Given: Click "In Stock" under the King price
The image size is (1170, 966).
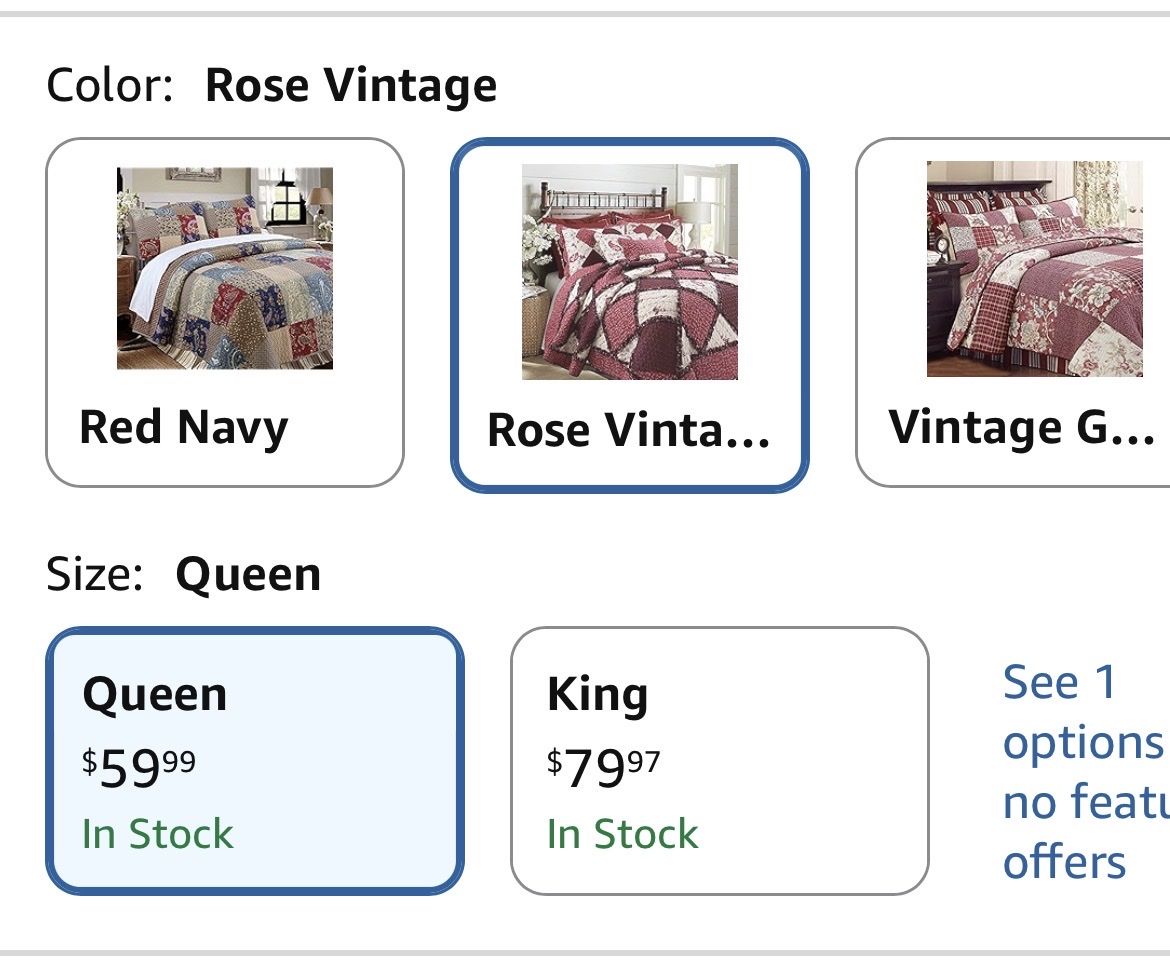Looking at the screenshot, I should point(623,834).
